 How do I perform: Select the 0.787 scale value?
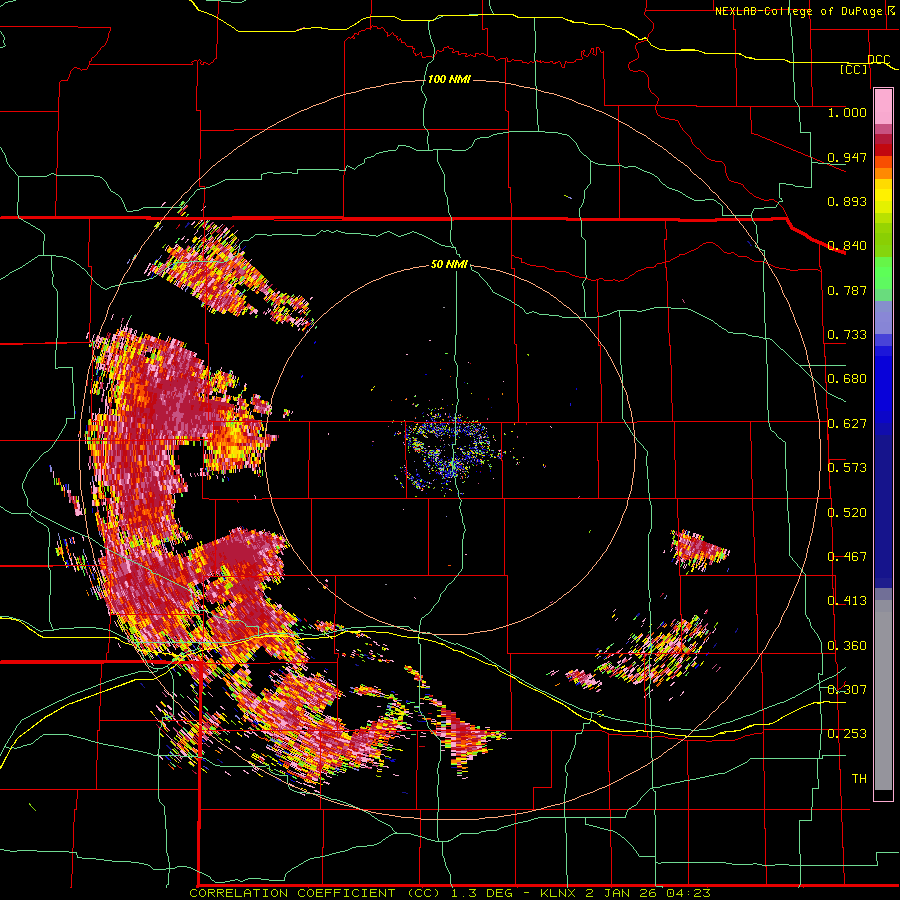847,290
